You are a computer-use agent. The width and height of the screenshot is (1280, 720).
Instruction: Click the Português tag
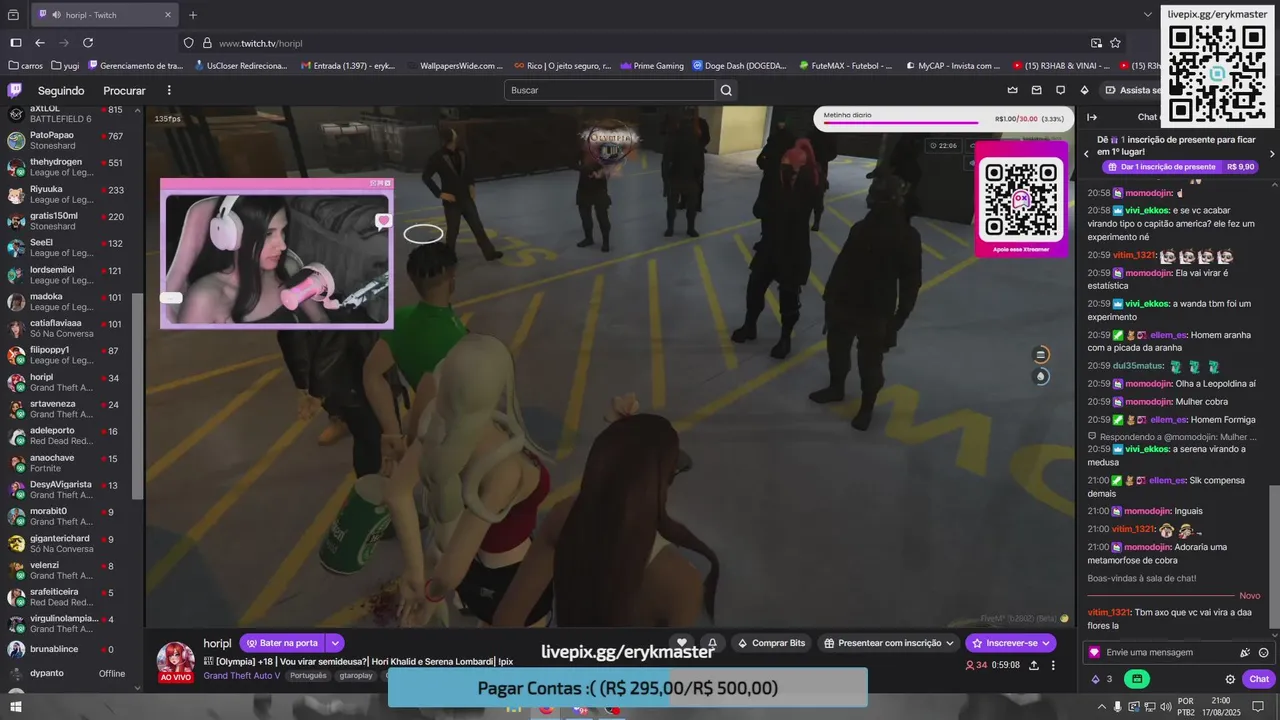coord(308,676)
